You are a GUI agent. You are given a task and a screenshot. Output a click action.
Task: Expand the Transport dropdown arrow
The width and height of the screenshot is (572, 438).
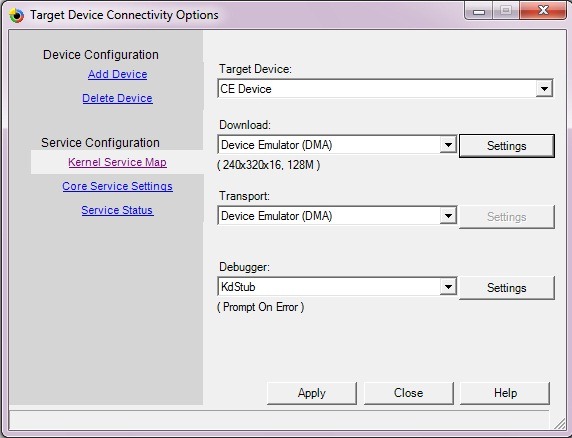448,216
